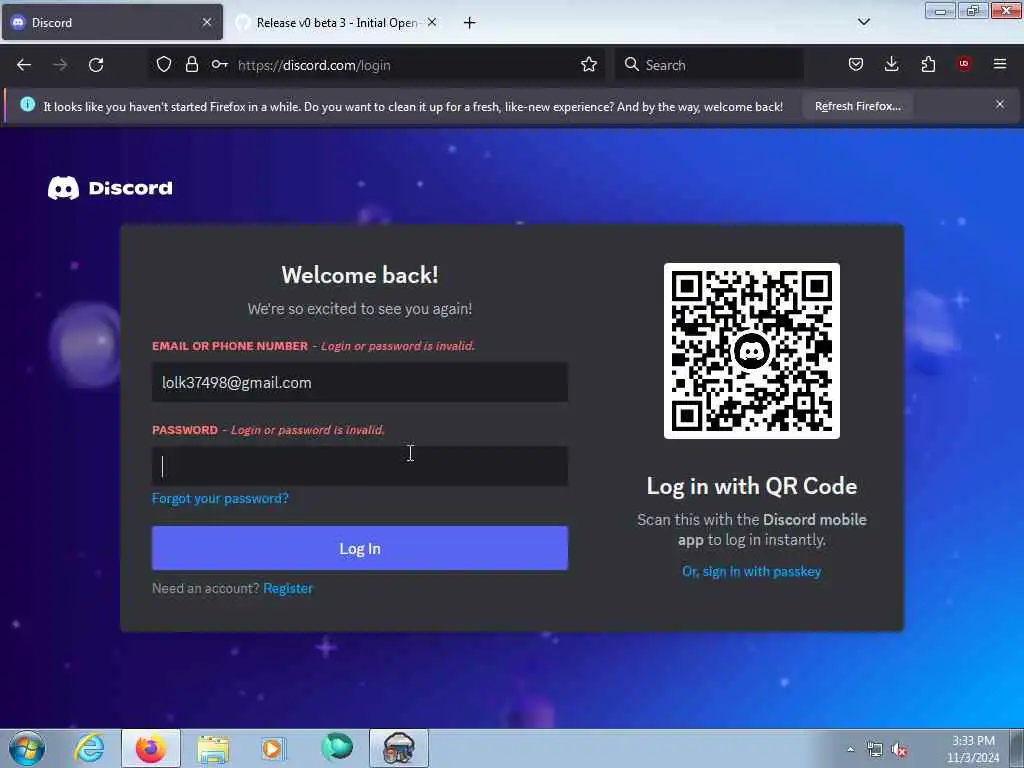1024x768 pixels.
Task: Switch to the Discord tab
Action: [112, 22]
